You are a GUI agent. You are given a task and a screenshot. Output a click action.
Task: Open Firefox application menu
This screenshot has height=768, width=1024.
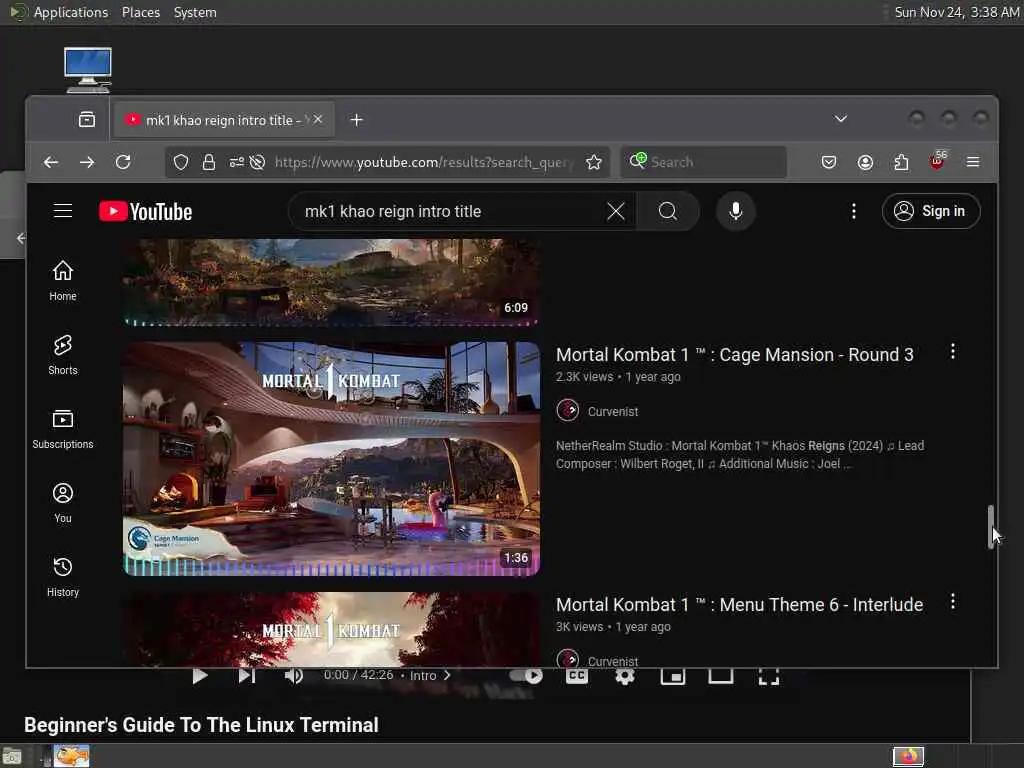tap(973, 162)
